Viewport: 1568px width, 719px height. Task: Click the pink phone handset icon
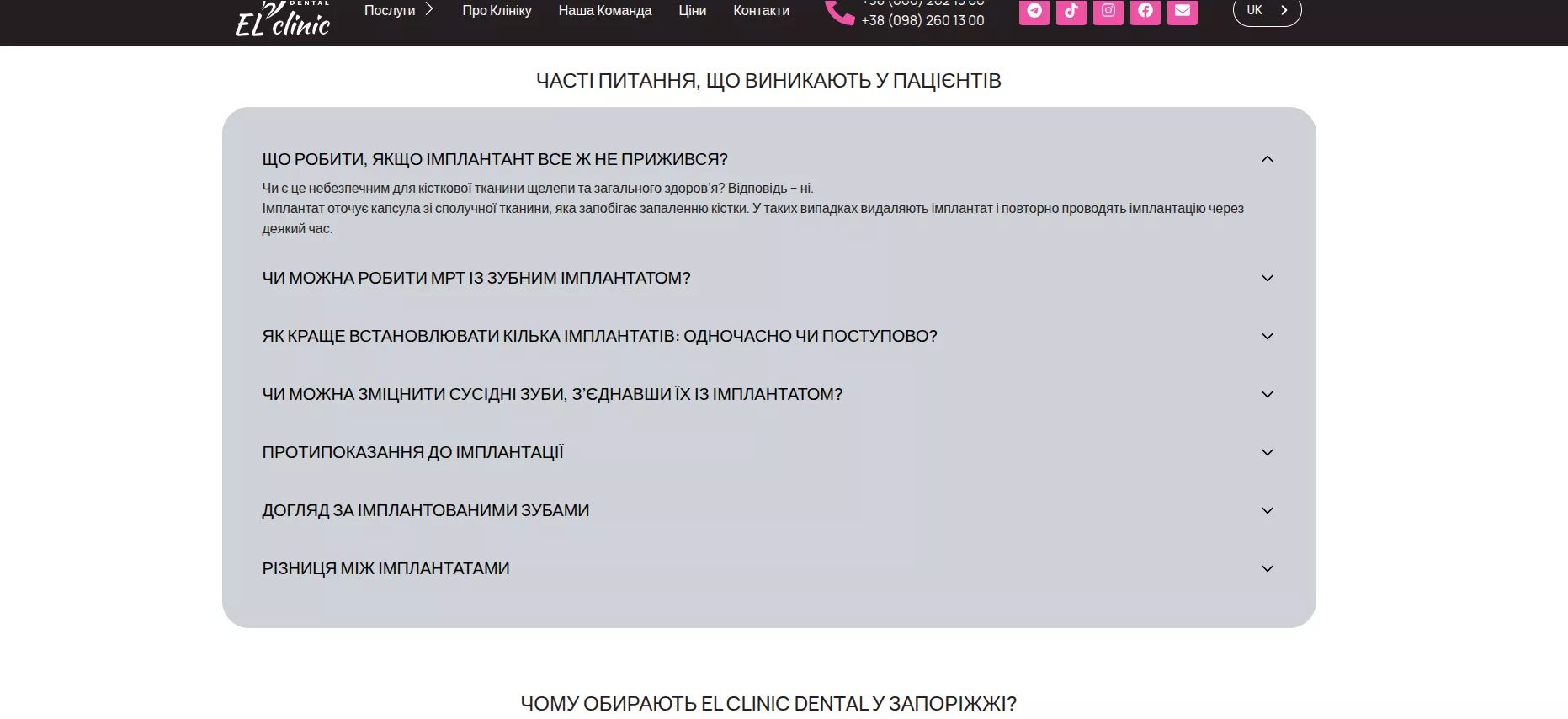[839, 13]
